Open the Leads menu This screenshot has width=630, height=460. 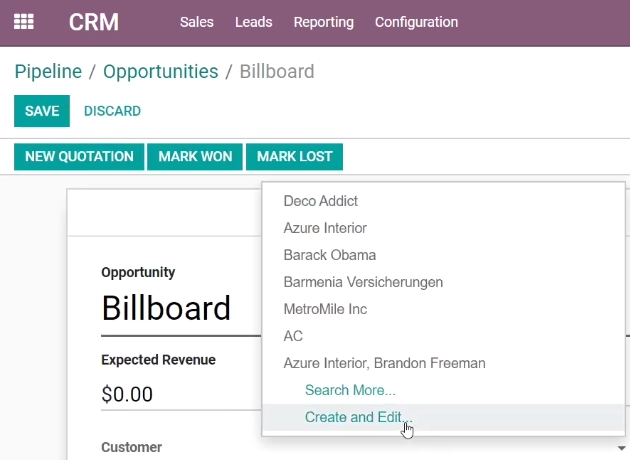pos(254,22)
